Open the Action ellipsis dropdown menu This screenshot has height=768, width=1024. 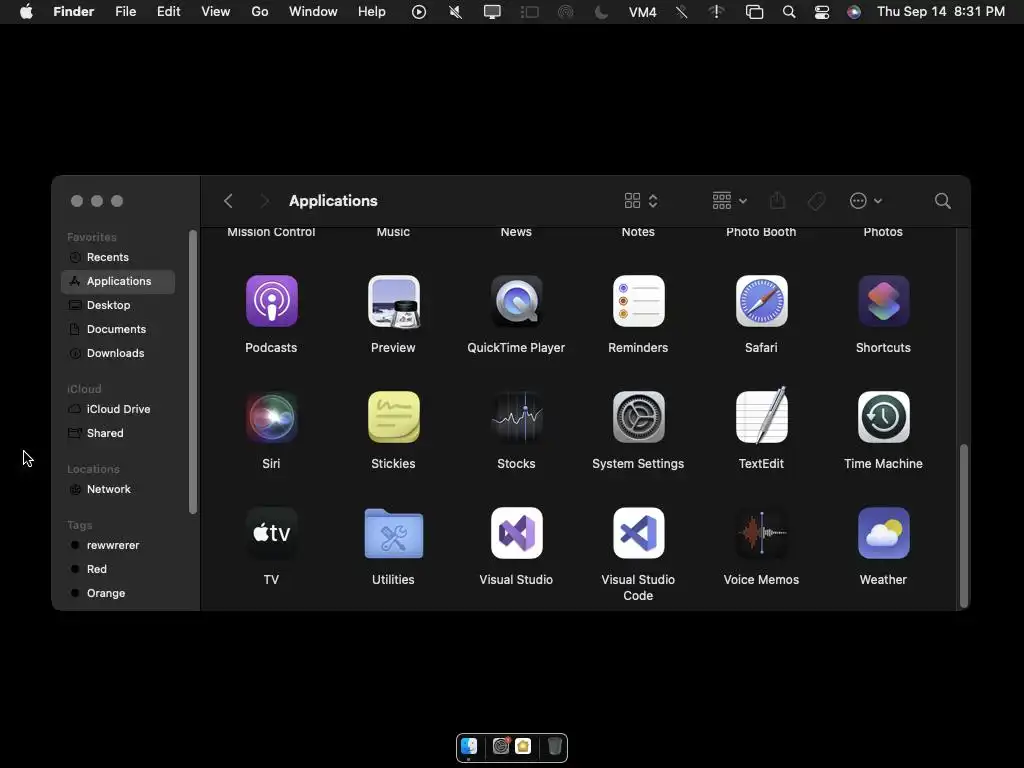865,201
